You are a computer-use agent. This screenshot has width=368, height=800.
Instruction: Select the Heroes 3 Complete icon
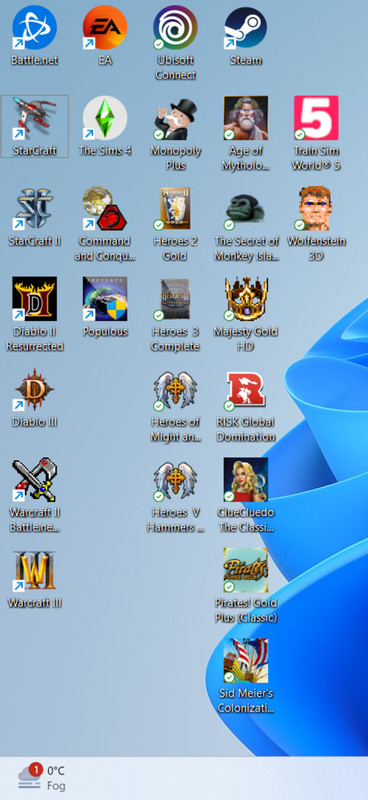175,299
